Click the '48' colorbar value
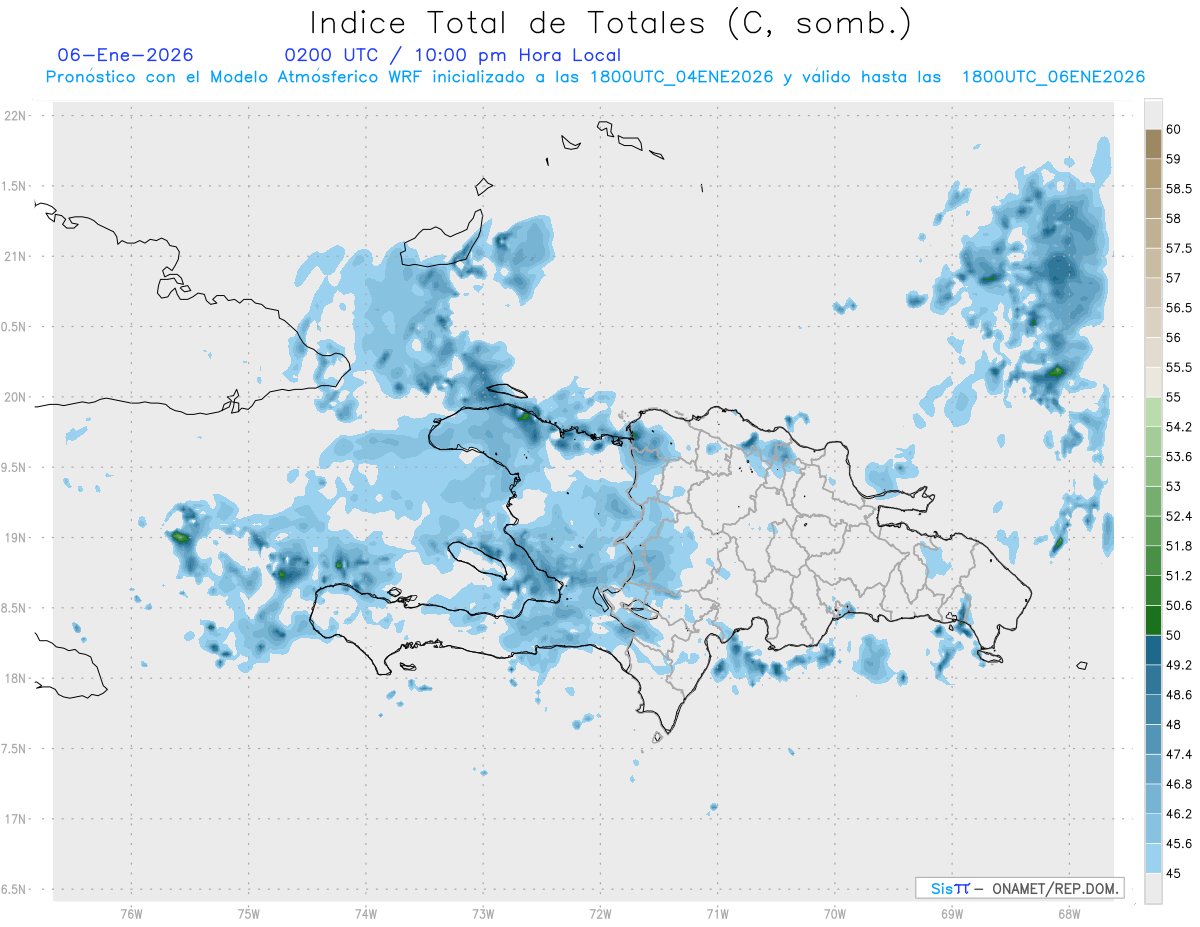Screen dimensions: 1200x927 point(1173,724)
